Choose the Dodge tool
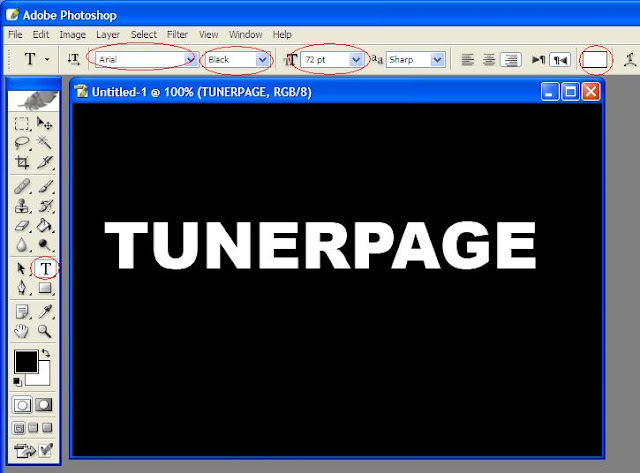 tap(44, 244)
